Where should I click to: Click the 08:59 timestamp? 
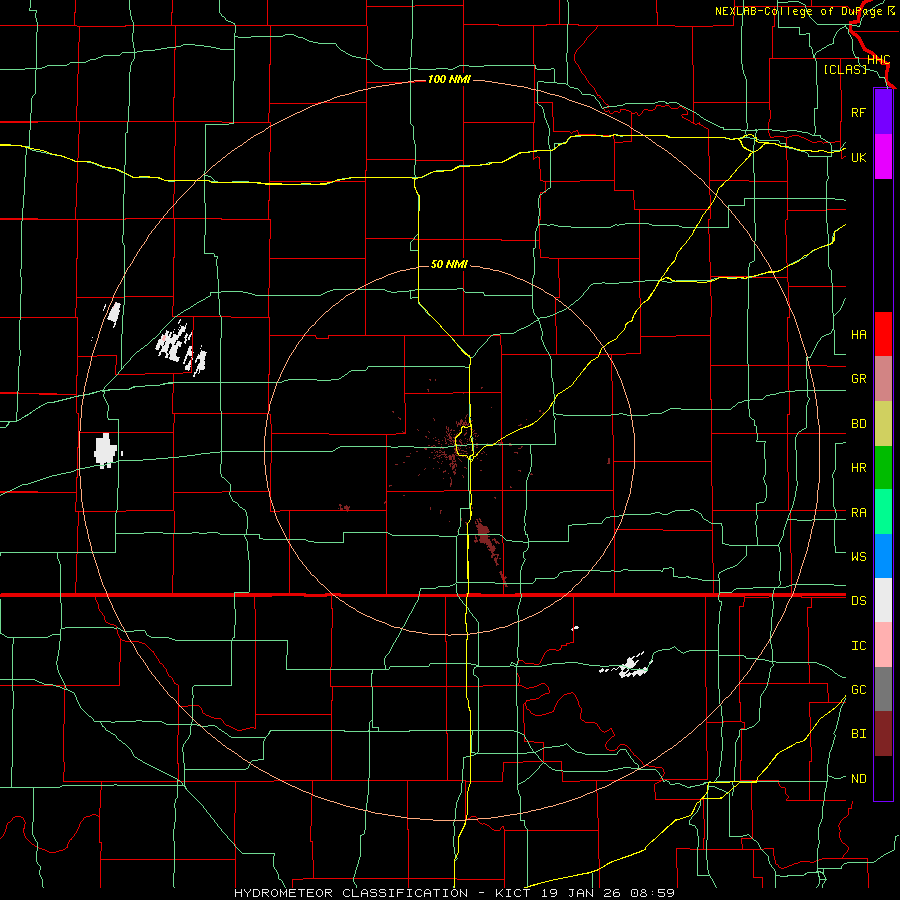click(652, 893)
